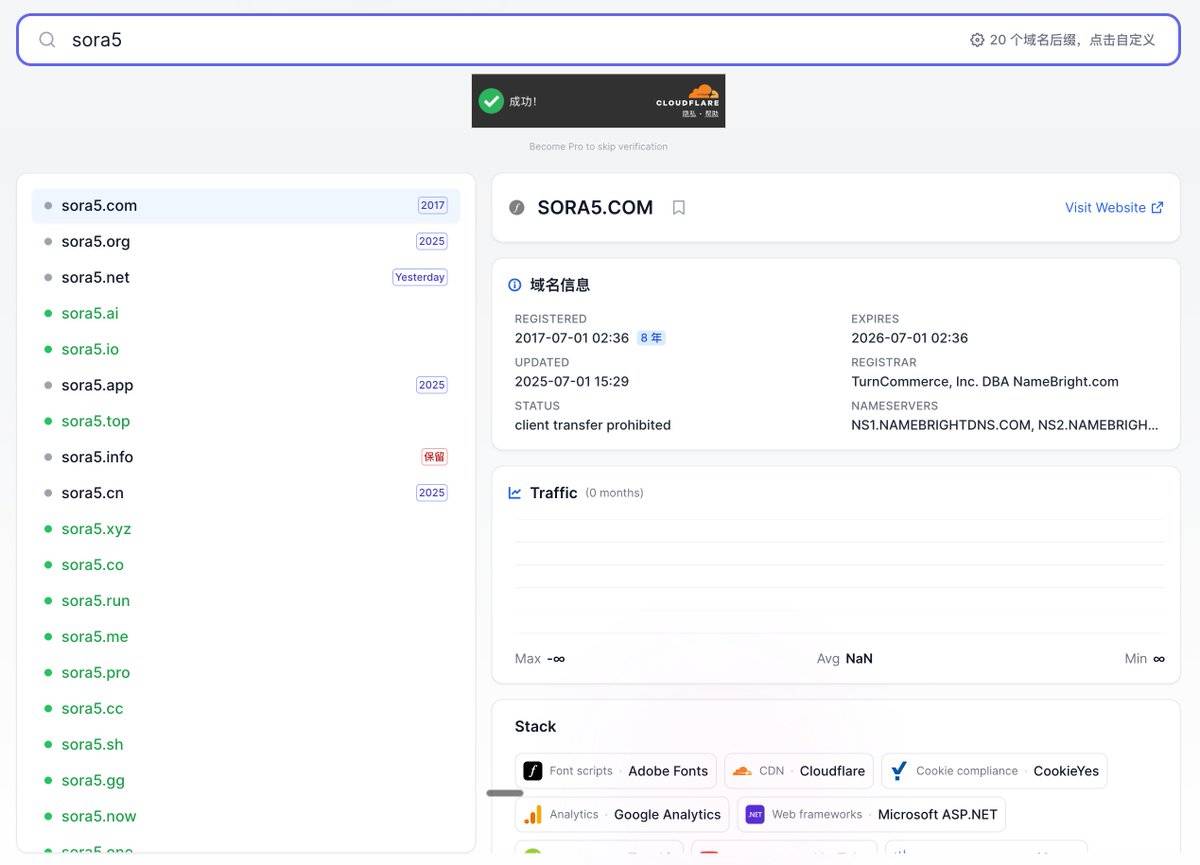Select the available sora5.io domain
Screen dimensions: 1200x865
246,350
